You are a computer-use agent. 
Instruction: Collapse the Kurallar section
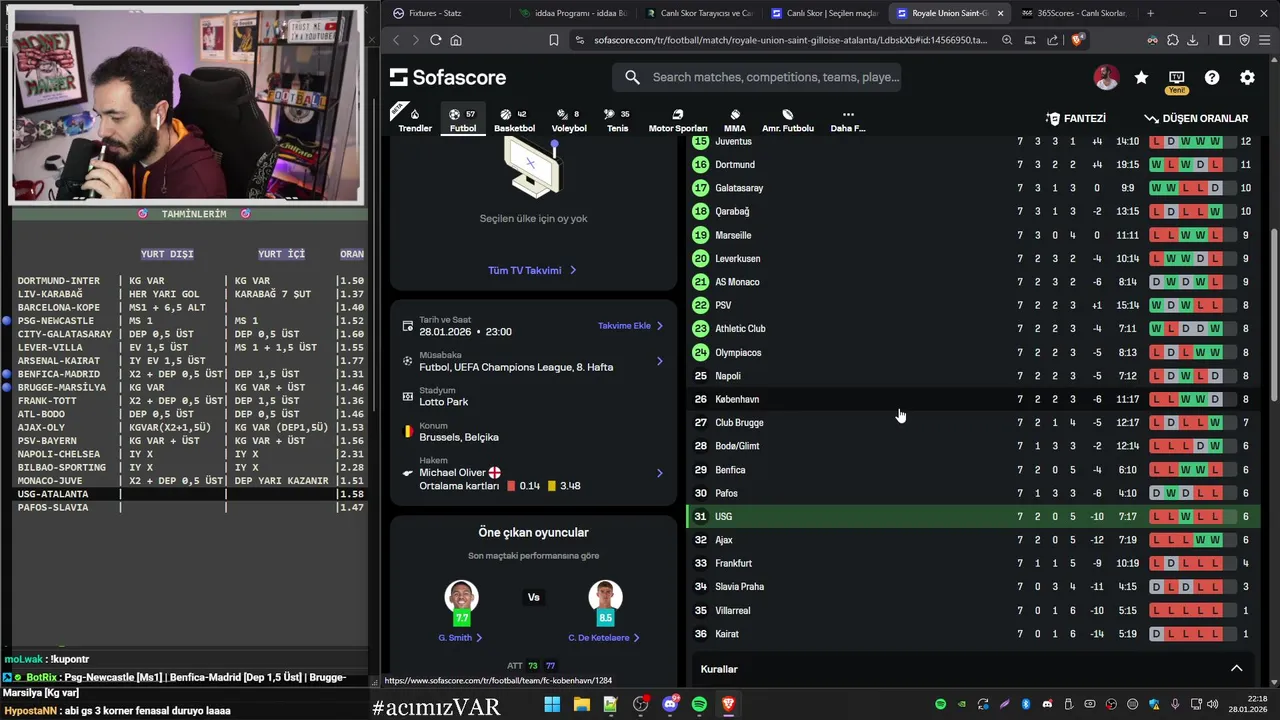point(1236,669)
